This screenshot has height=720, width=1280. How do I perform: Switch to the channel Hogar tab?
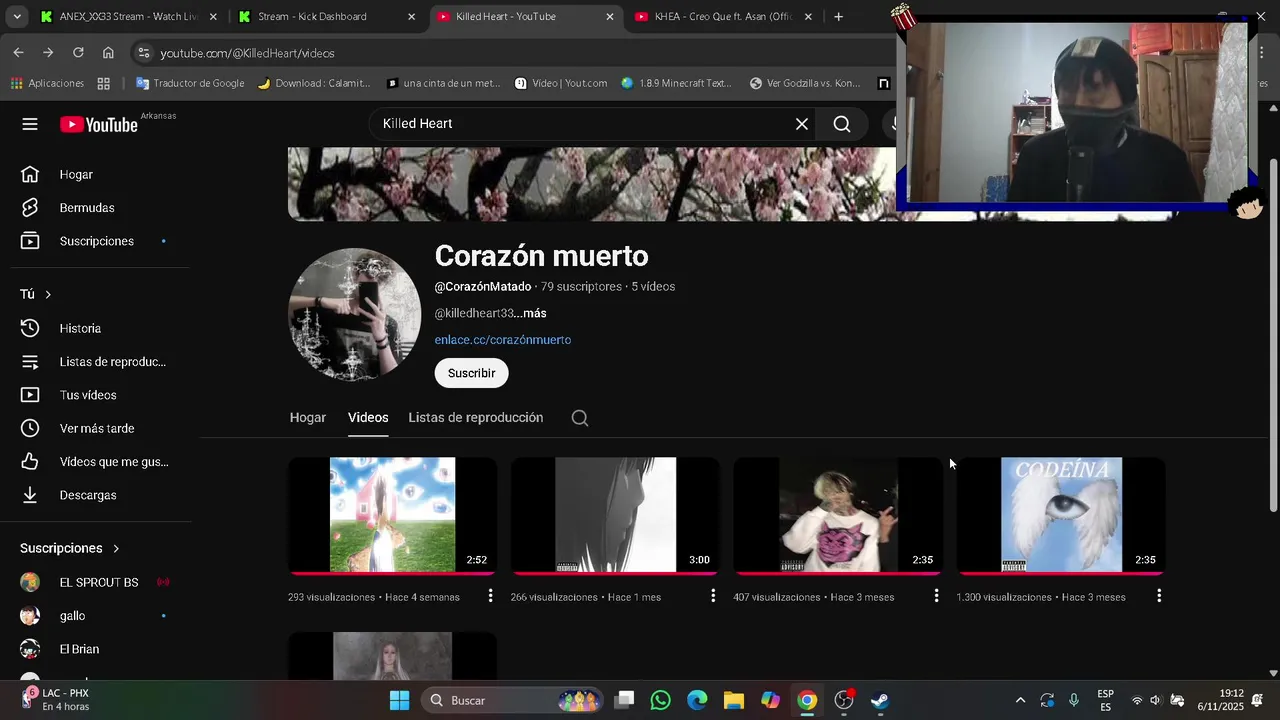click(x=308, y=417)
